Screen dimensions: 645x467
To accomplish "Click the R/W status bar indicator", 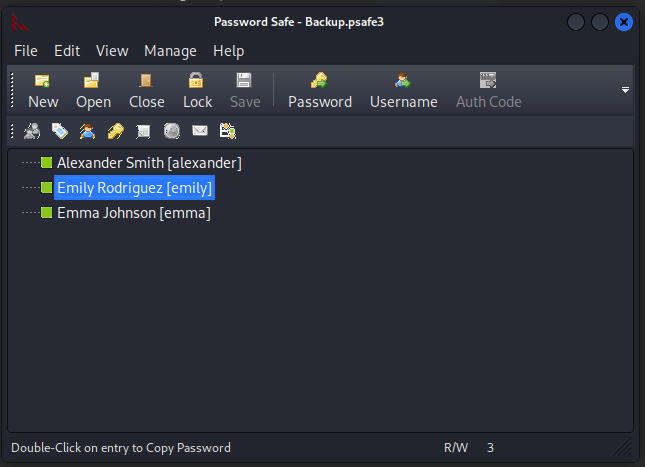I will pos(456,448).
